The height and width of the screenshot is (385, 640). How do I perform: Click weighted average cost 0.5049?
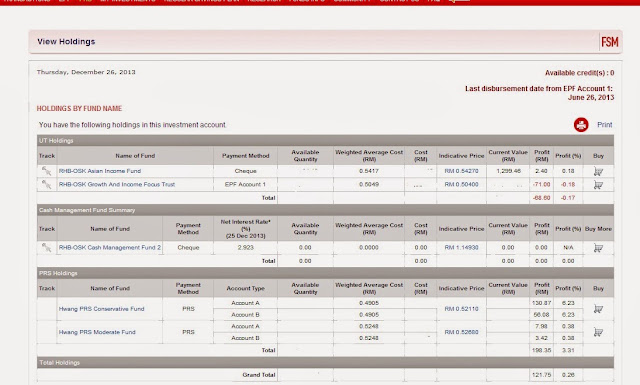[369, 185]
